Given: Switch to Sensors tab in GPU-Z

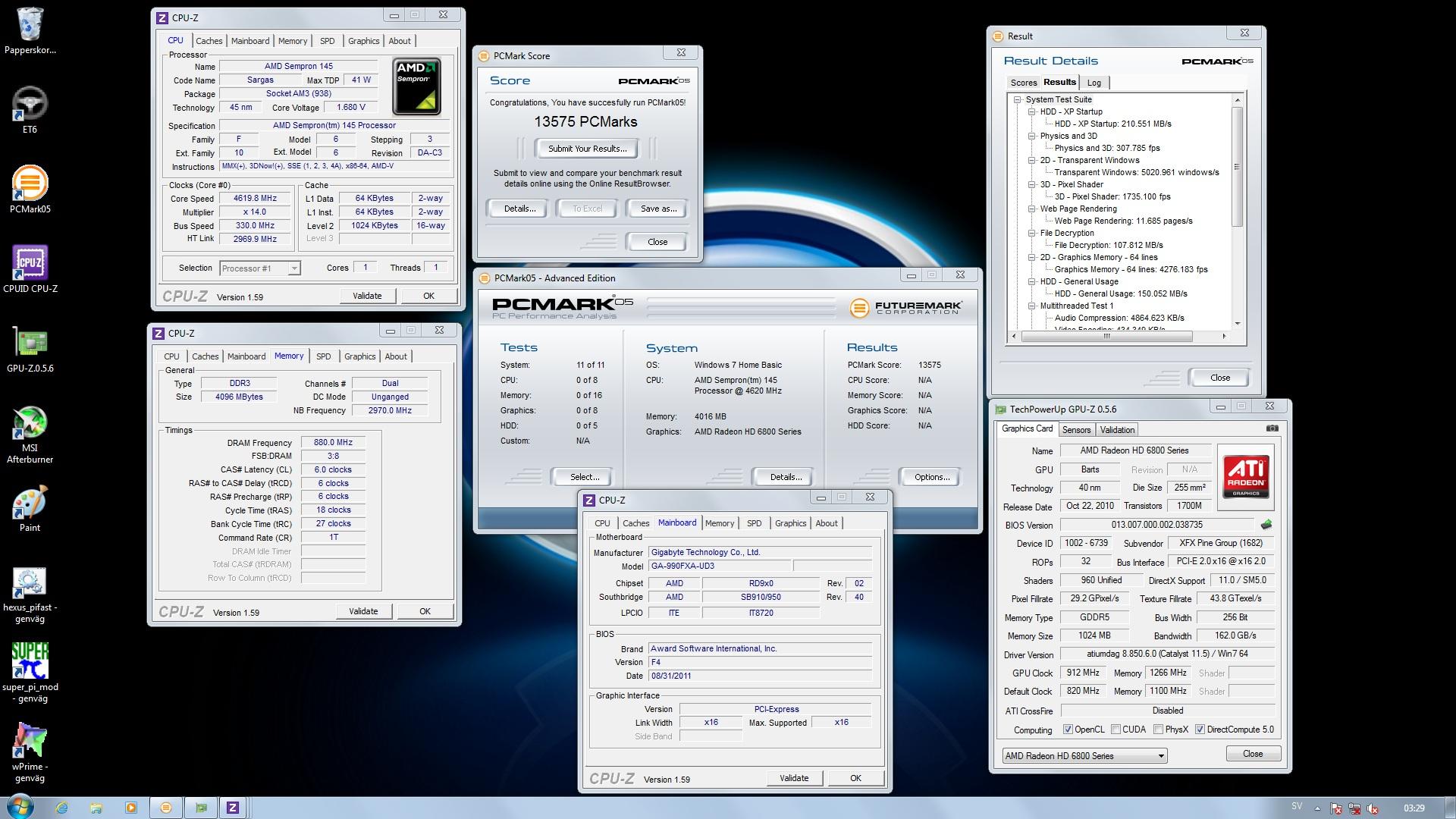Looking at the screenshot, I should click(x=1076, y=430).
